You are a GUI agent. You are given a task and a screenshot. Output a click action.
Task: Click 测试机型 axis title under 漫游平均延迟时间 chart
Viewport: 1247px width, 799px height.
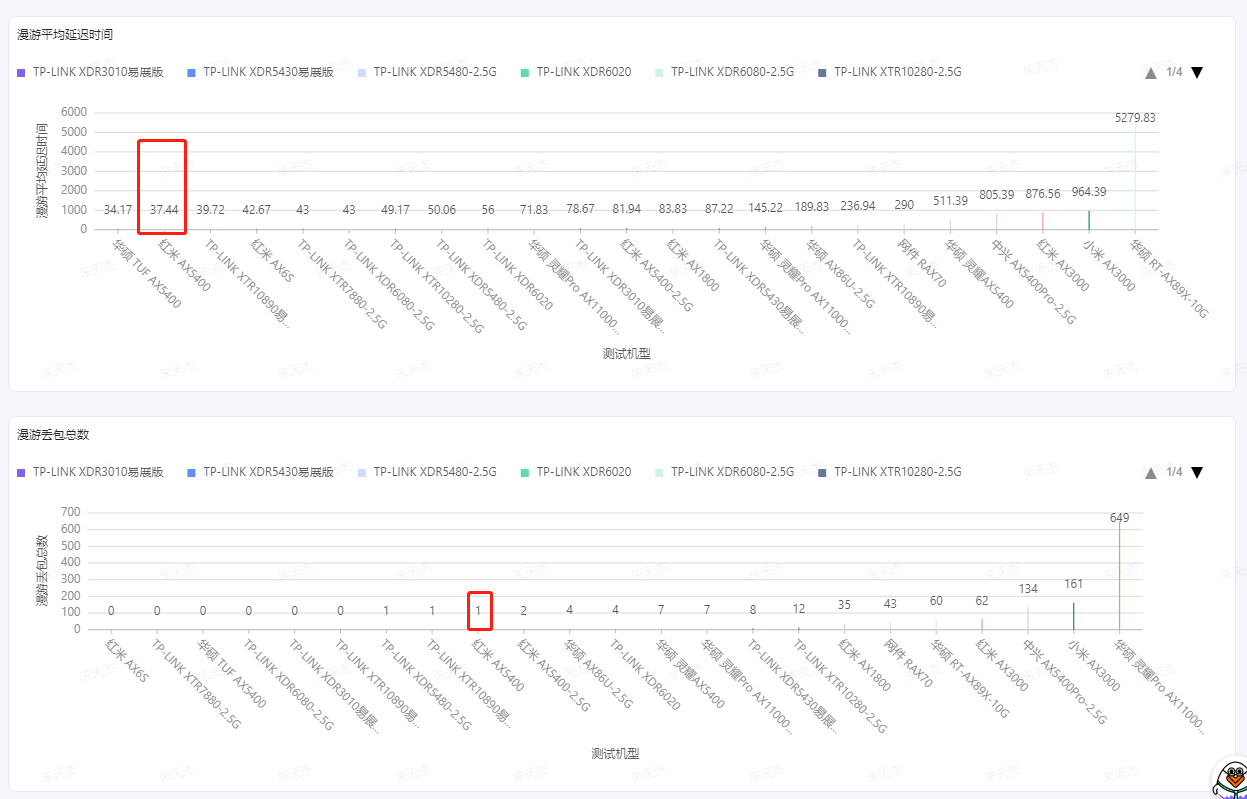click(627, 354)
